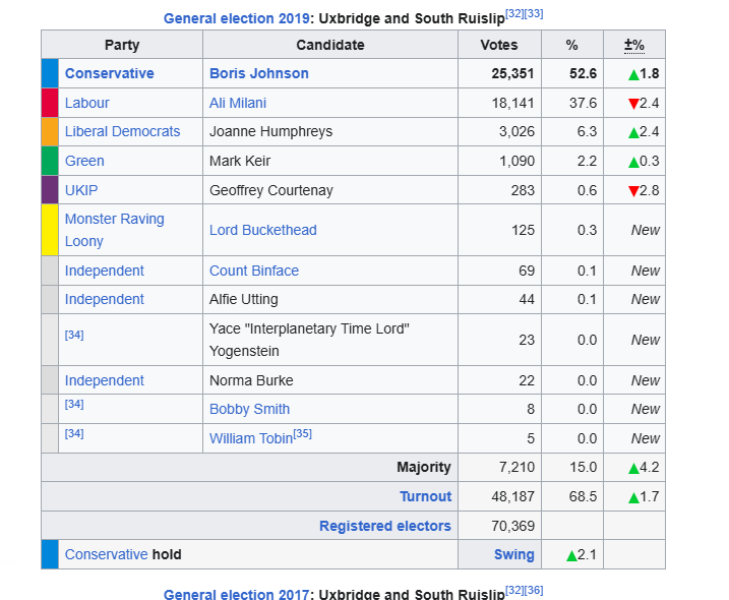This screenshot has height=600, width=729.
Task: Open the Boris Johnson candidate link
Action: [259, 73]
